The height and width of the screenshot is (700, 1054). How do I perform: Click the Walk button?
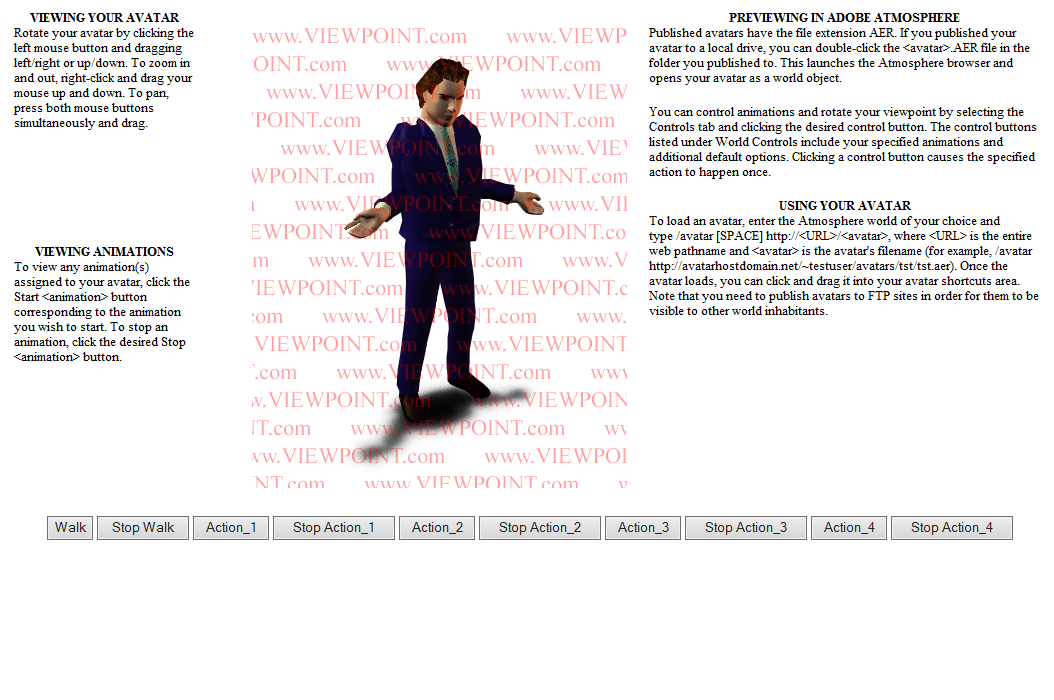70,528
